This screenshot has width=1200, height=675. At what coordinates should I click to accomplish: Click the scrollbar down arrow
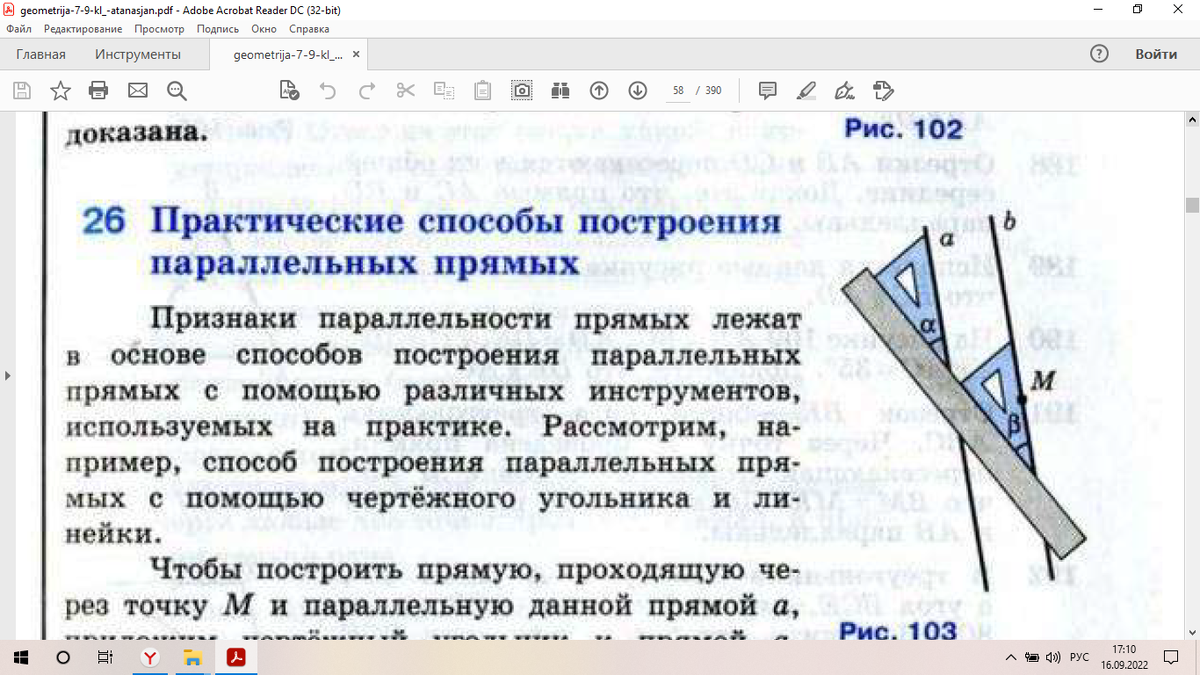pyautogui.click(x=1192, y=632)
